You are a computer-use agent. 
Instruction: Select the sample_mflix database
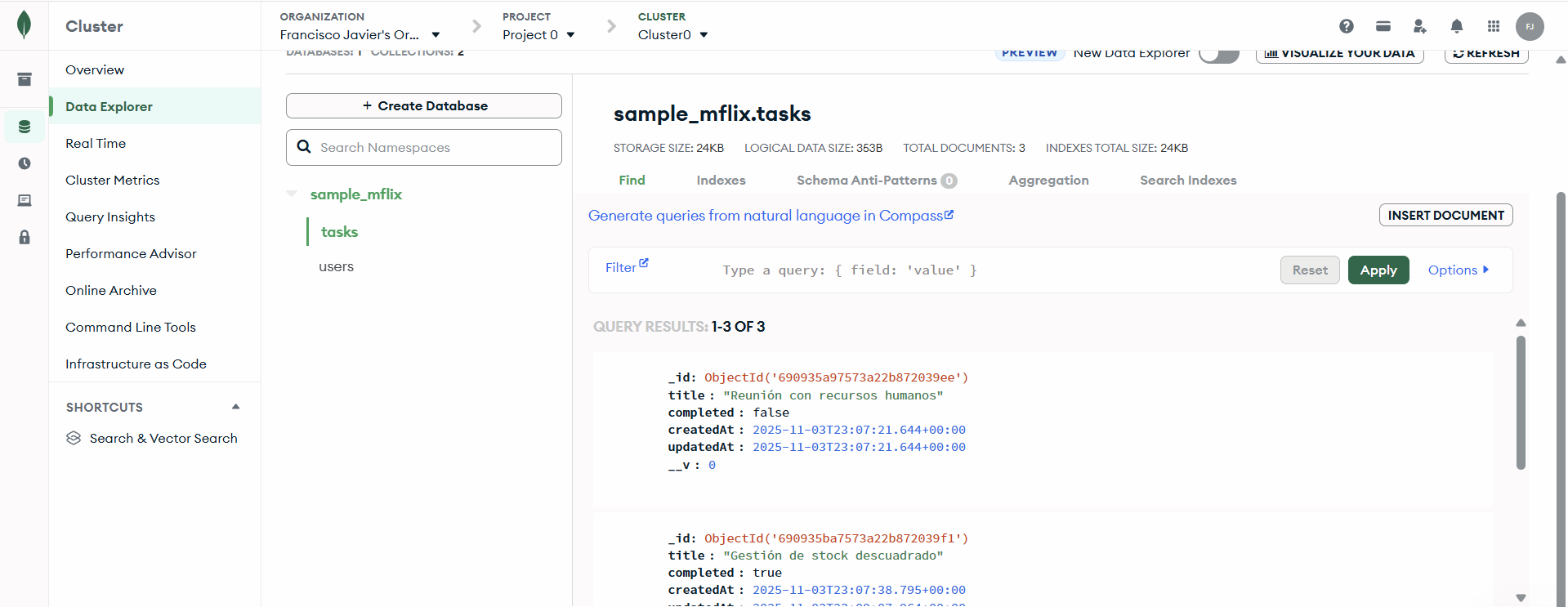355,194
